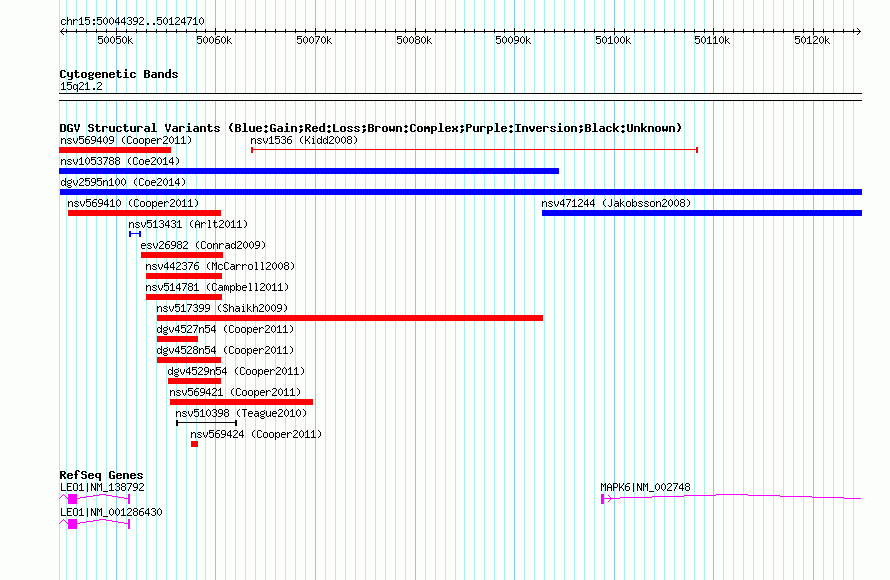This screenshot has height=580, width=890.
Task: Click the 50060k ruler position
Action: [214, 40]
